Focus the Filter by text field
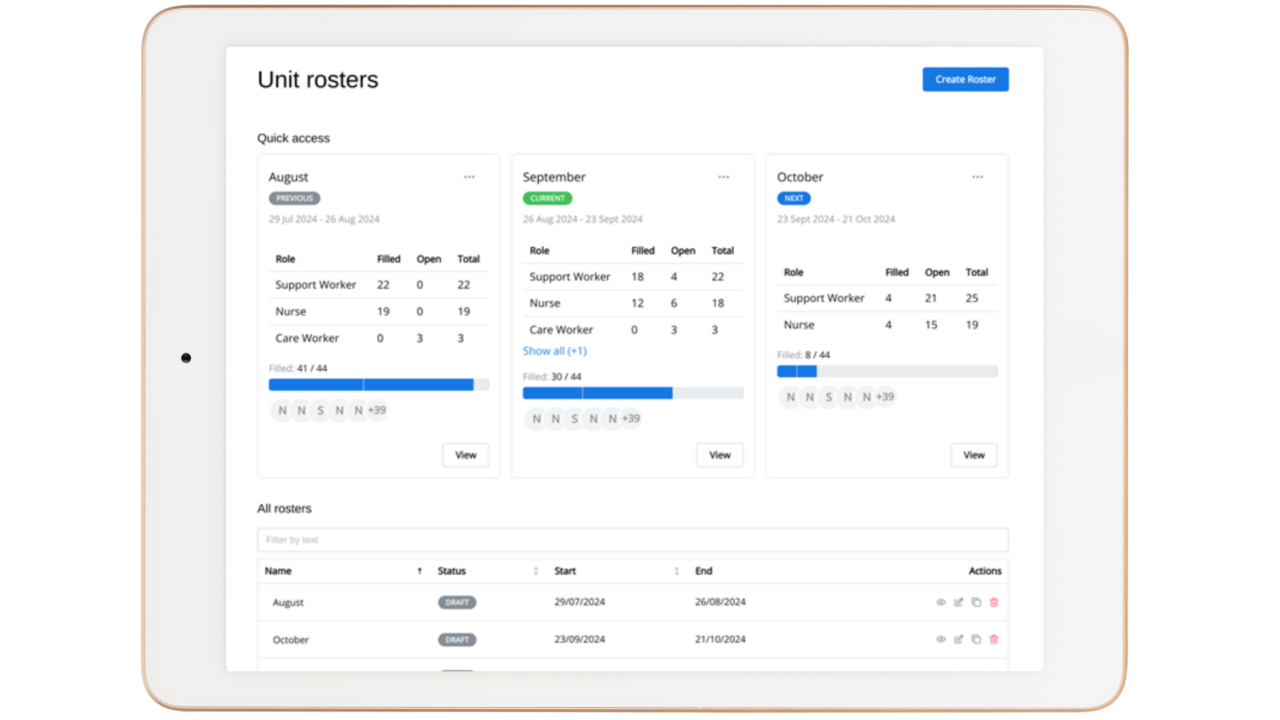Viewport: 1280px width, 720px height. coord(632,540)
